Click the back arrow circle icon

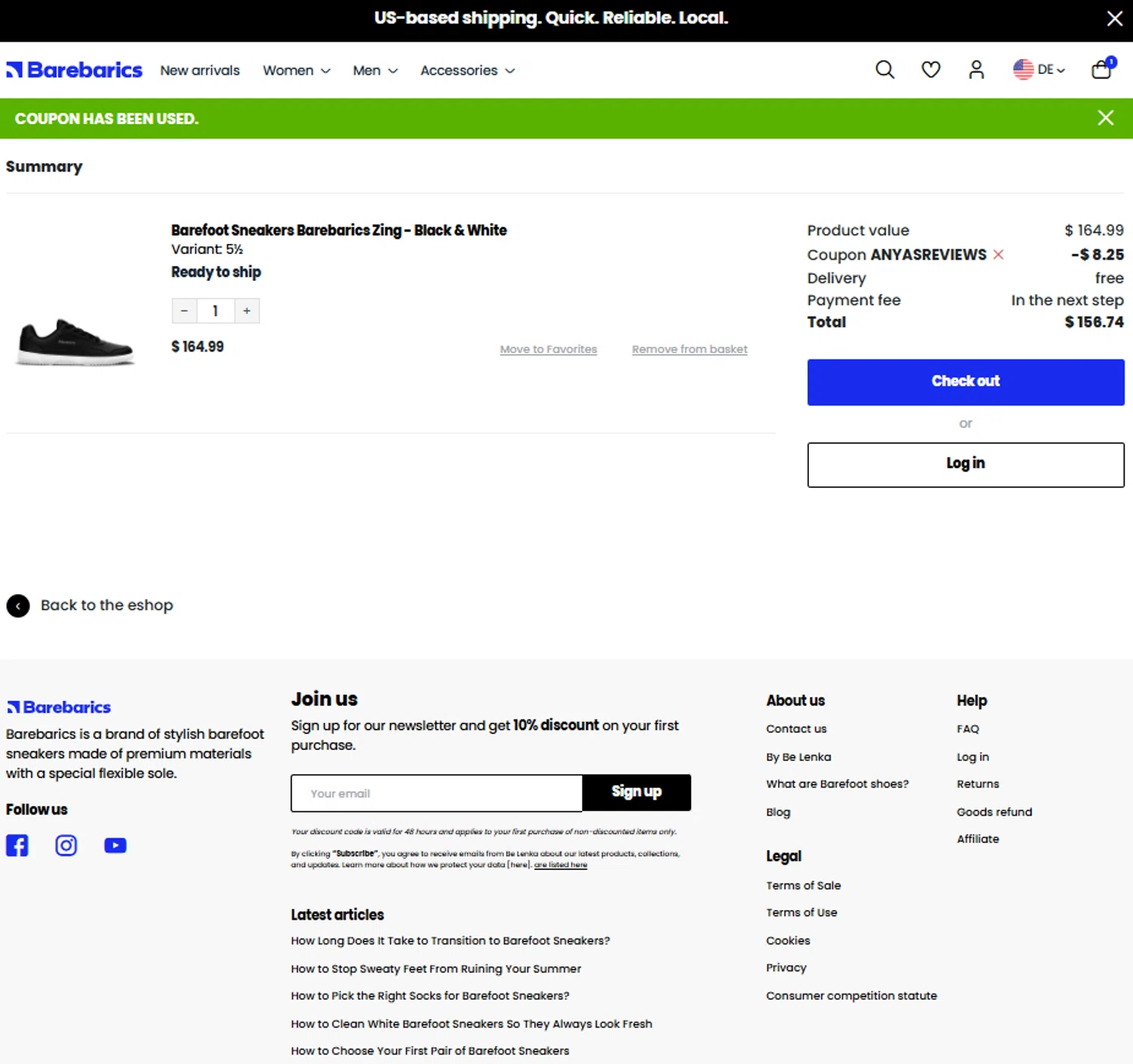(x=18, y=606)
